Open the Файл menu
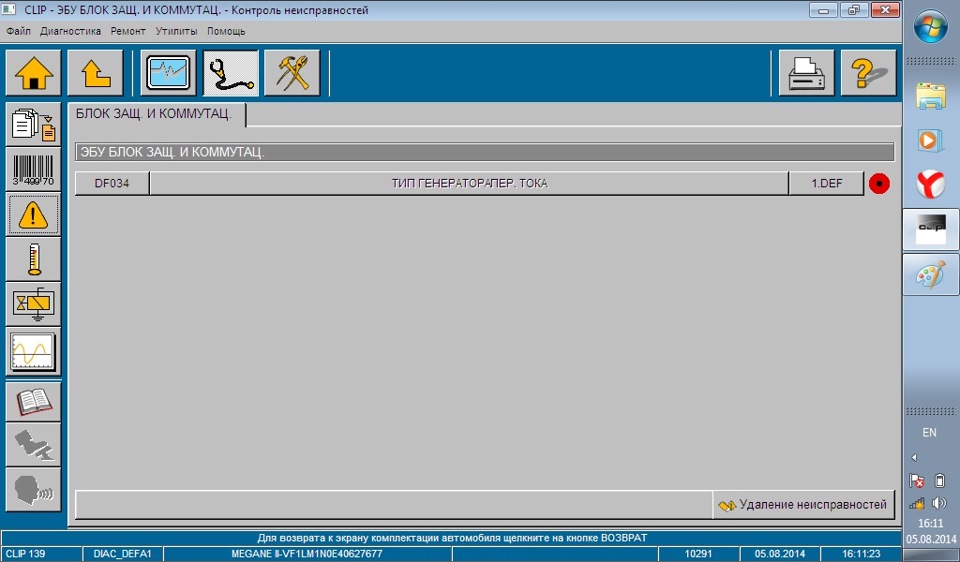960x562 pixels. (18, 31)
